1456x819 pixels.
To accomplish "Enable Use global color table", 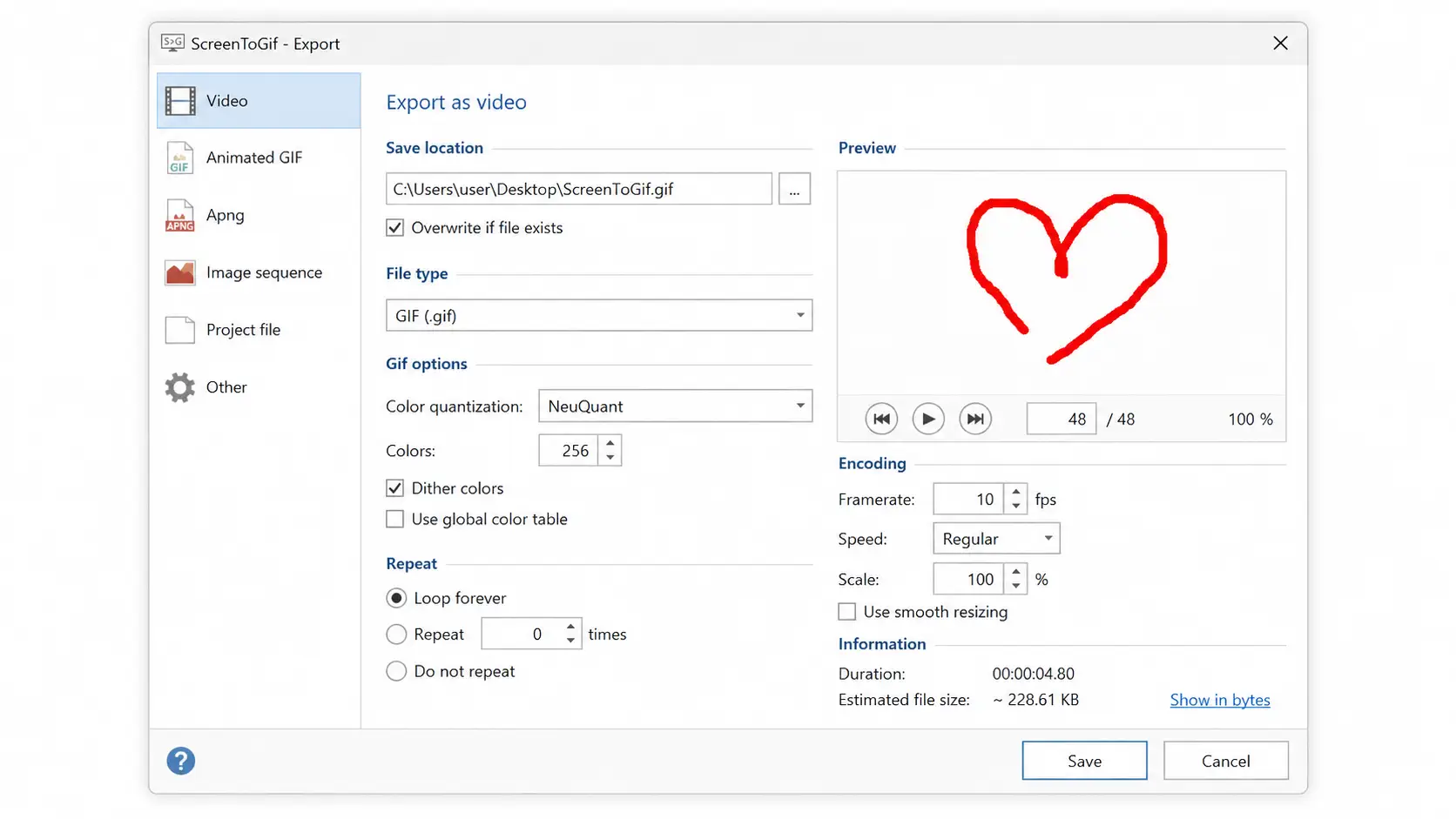I will 395,520.
